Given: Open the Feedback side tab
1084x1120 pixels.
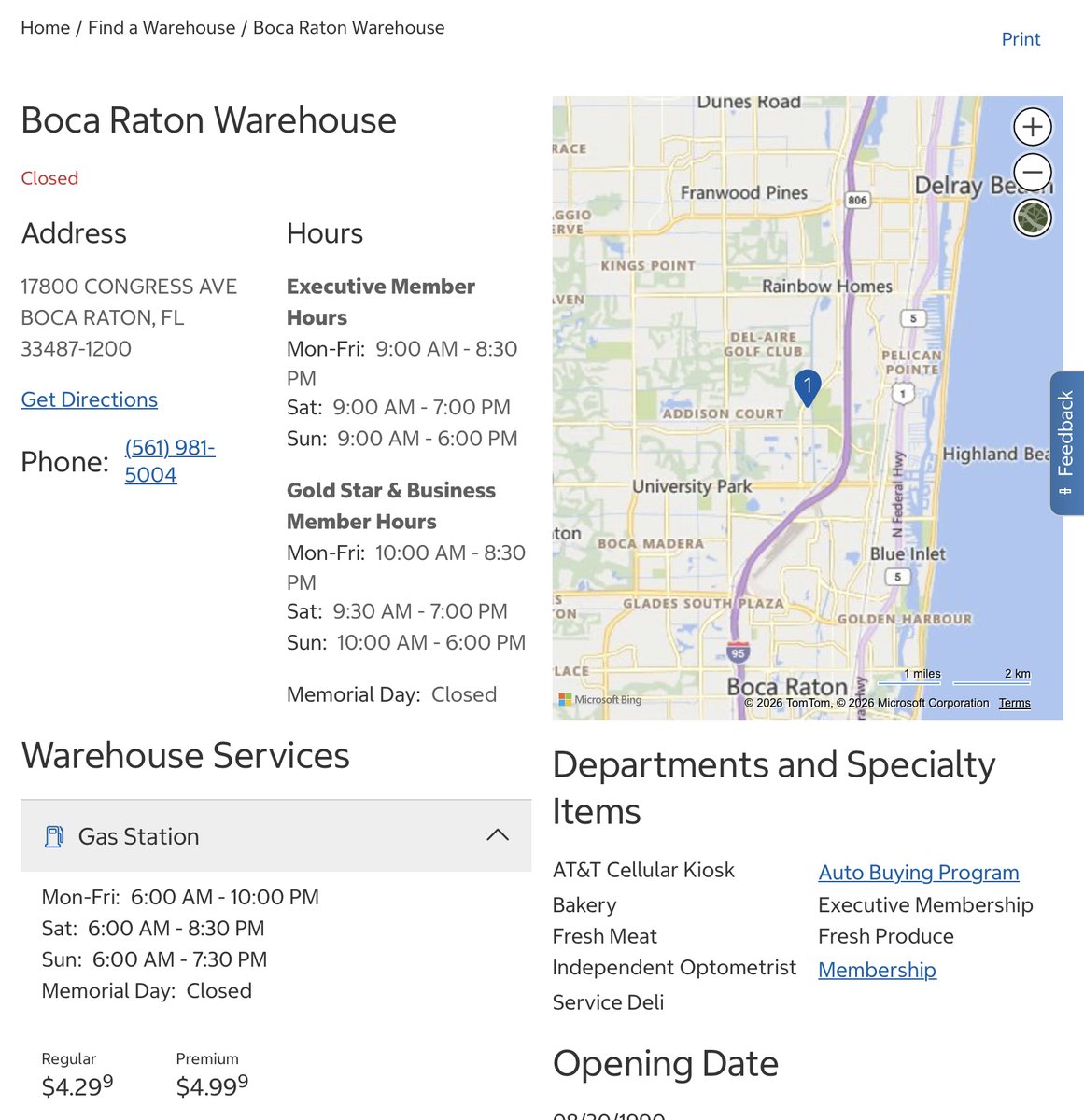Looking at the screenshot, I should [1066, 443].
